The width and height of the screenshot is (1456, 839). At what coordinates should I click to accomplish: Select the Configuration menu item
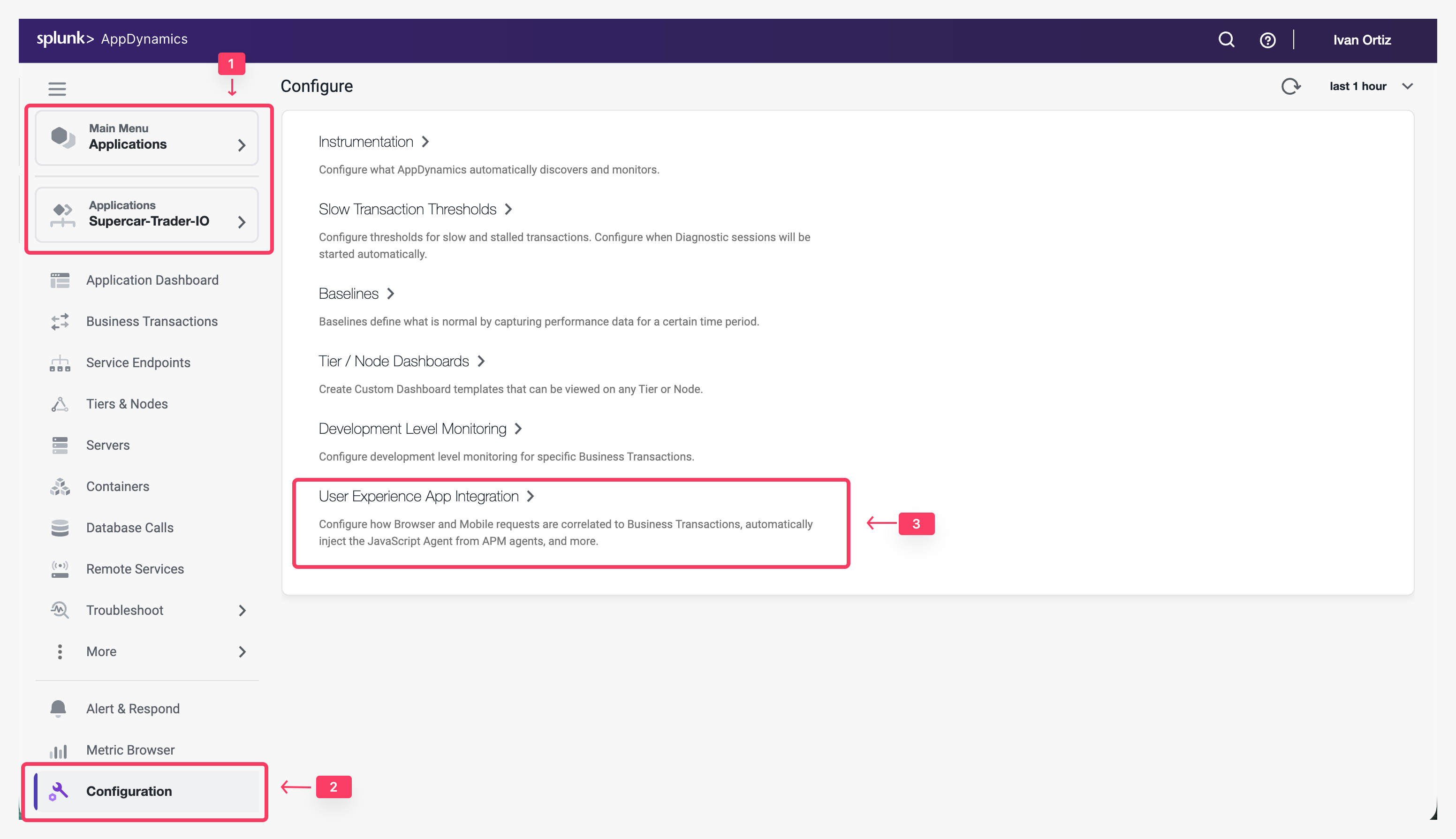(129, 791)
